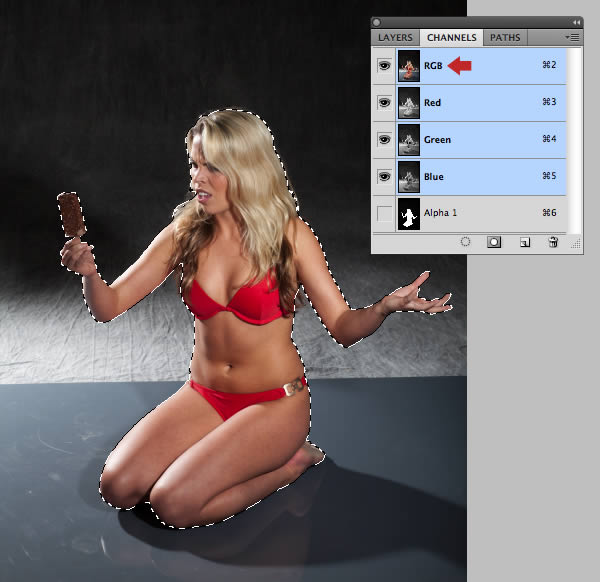Click the panel resize grip corner
The image size is (600, 582).
point(576,244)
